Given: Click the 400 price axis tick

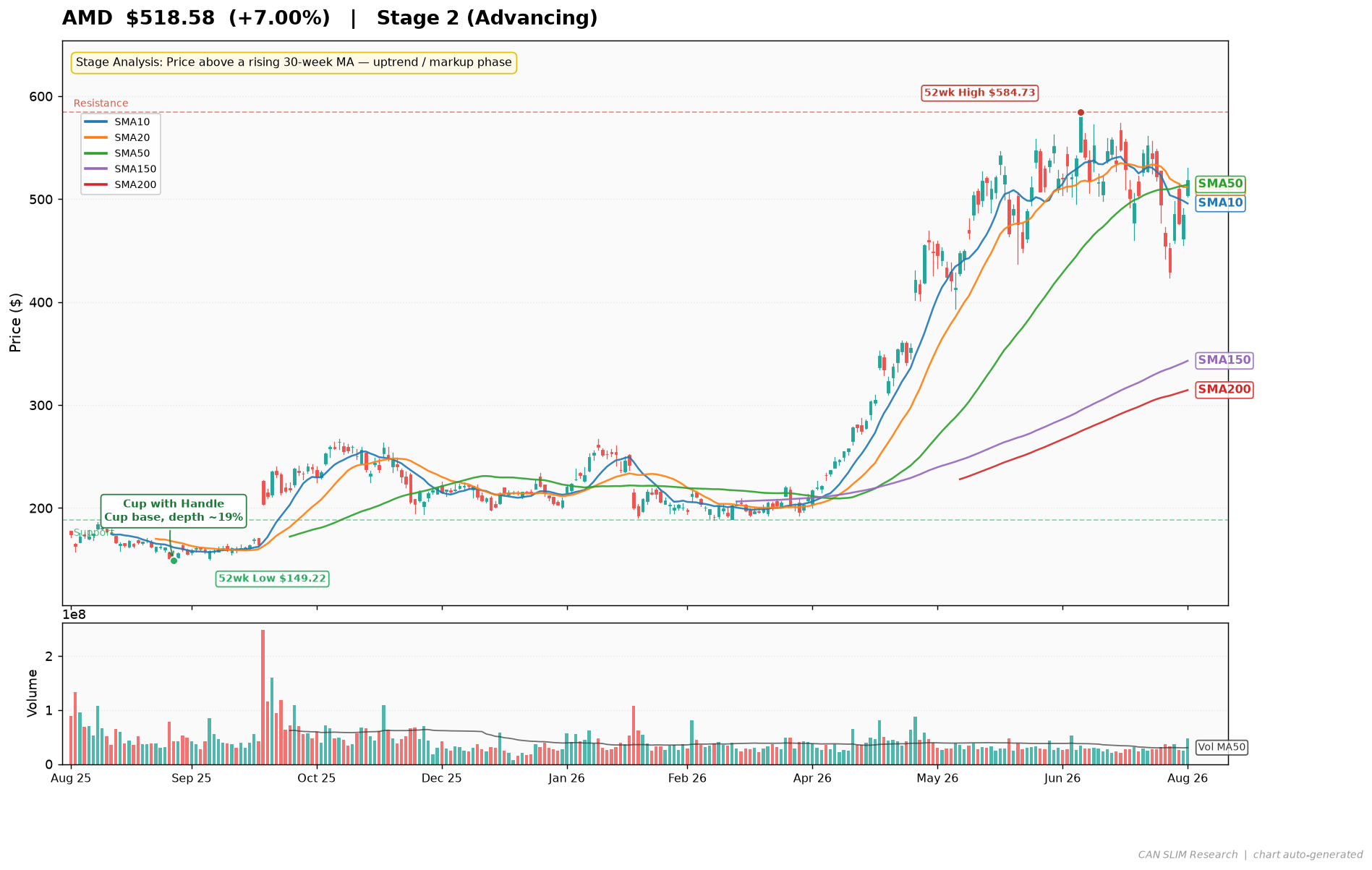Looking at the screenshot, I should pos(42,302).
